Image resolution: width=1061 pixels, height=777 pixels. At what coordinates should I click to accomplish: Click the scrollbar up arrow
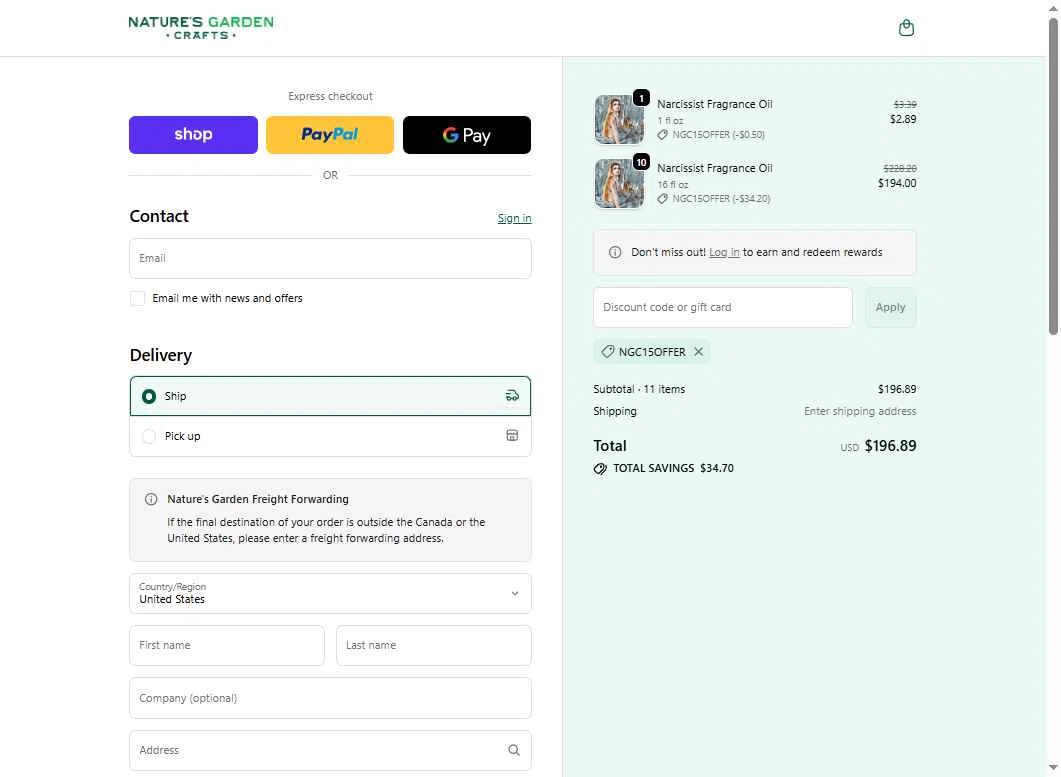pos(1053,7)
